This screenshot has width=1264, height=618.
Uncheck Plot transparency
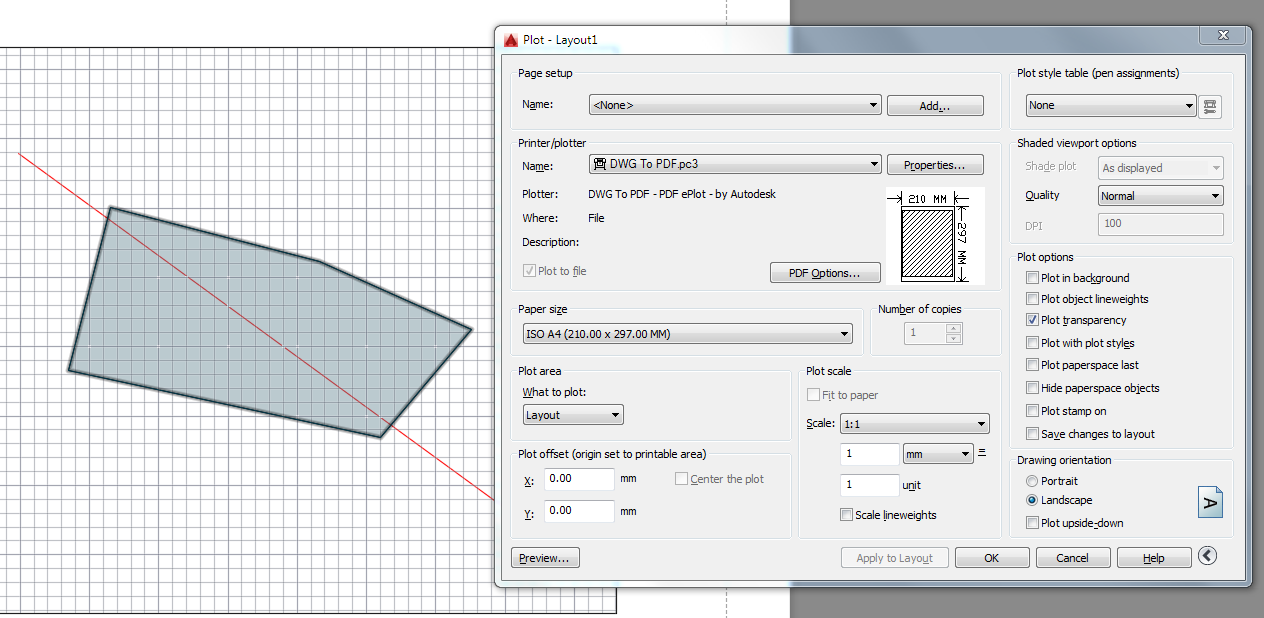click(x=1032, y=320)
